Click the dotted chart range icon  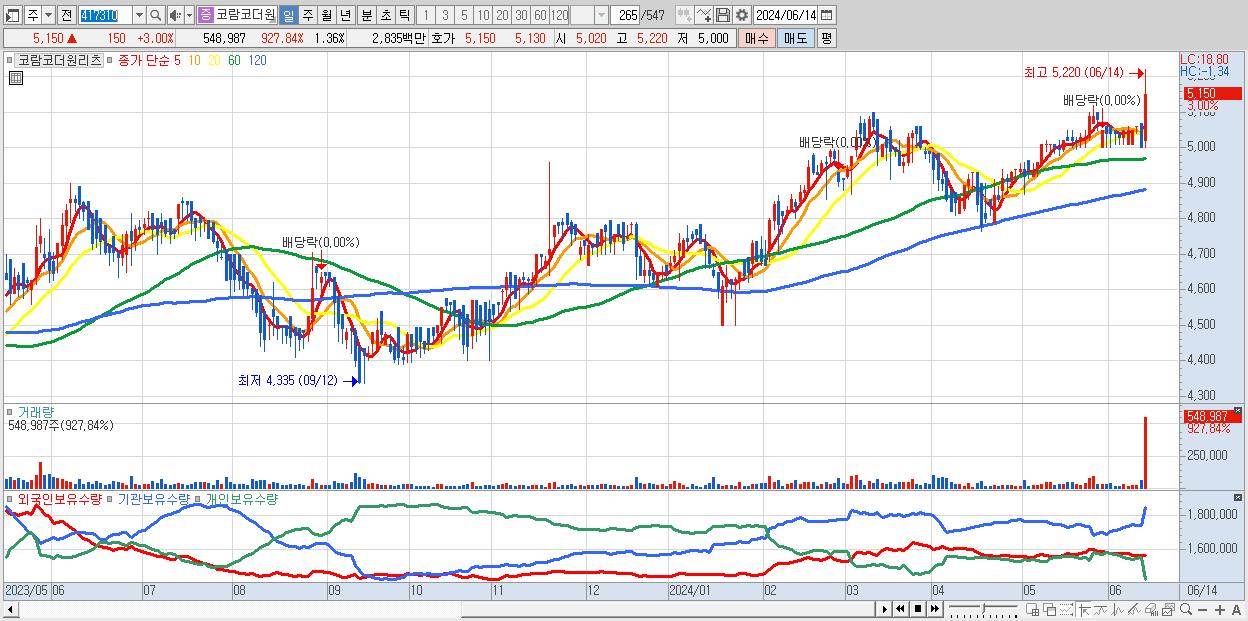[1066, 610]
